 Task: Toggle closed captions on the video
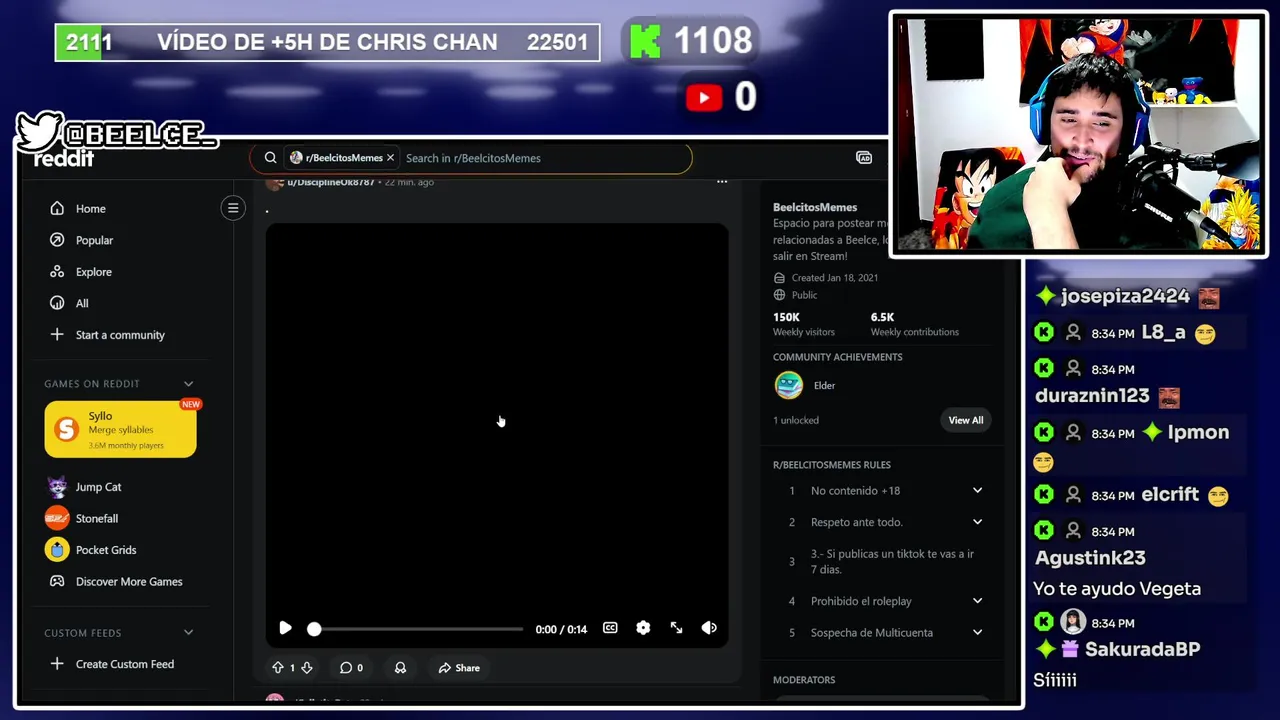tap(610, 628)
